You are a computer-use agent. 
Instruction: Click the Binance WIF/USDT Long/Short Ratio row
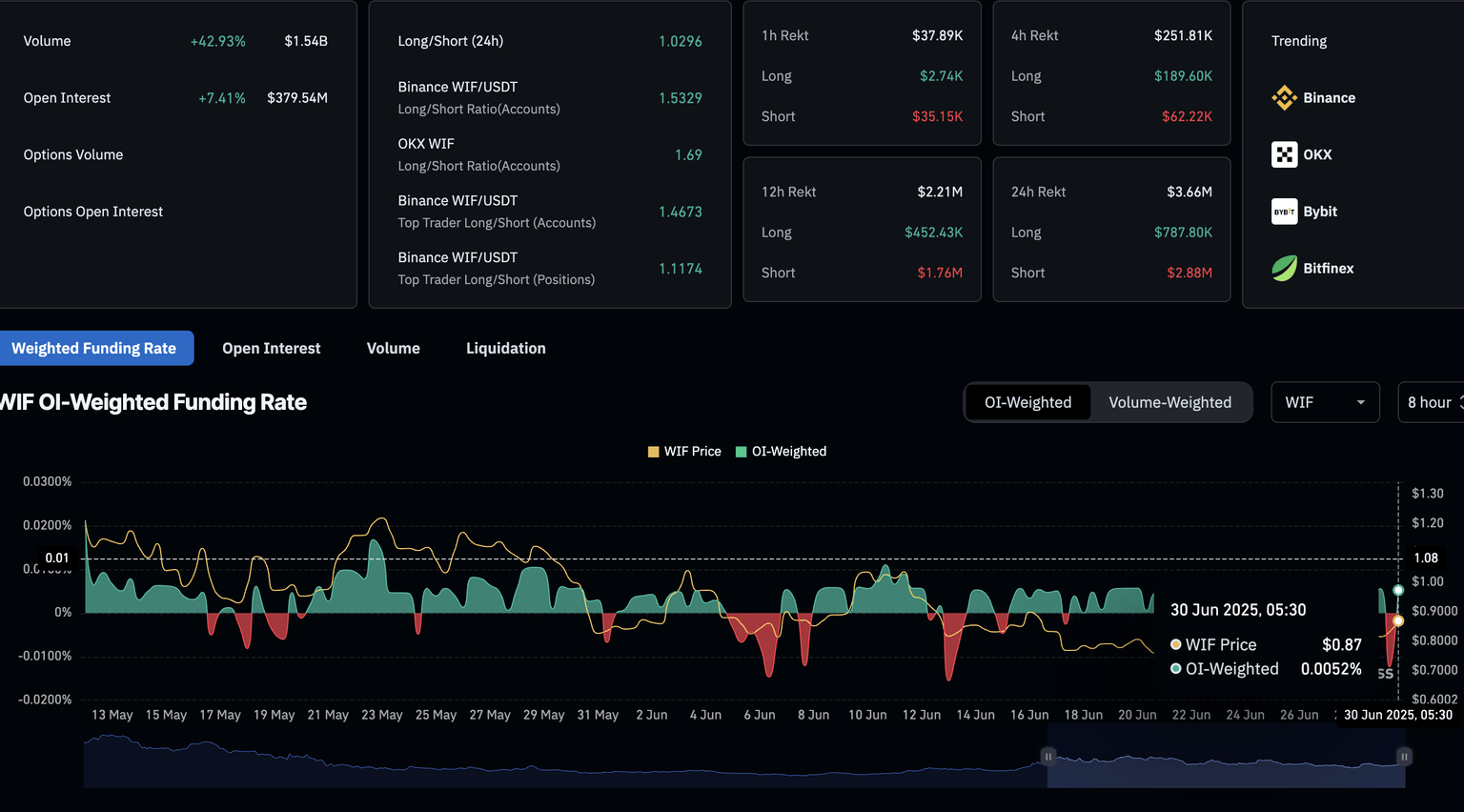pyautogui.click(x=549, y=98)
